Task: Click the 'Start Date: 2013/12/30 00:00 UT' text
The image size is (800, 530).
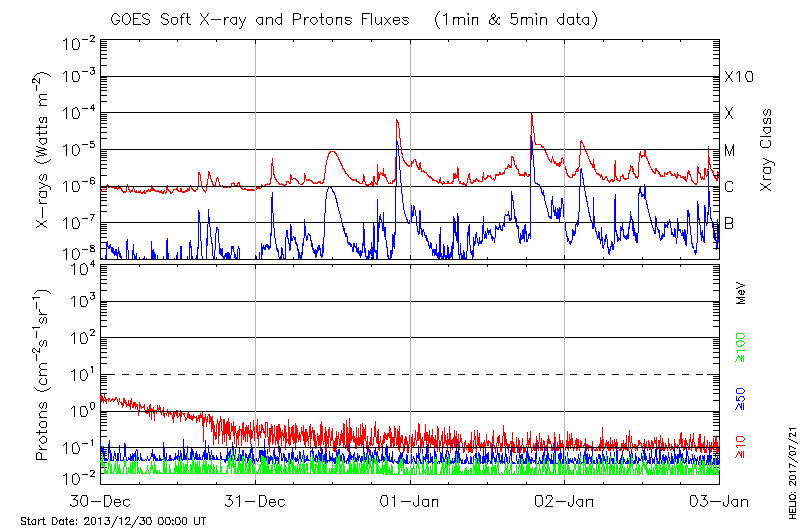Action: [113, 521]
